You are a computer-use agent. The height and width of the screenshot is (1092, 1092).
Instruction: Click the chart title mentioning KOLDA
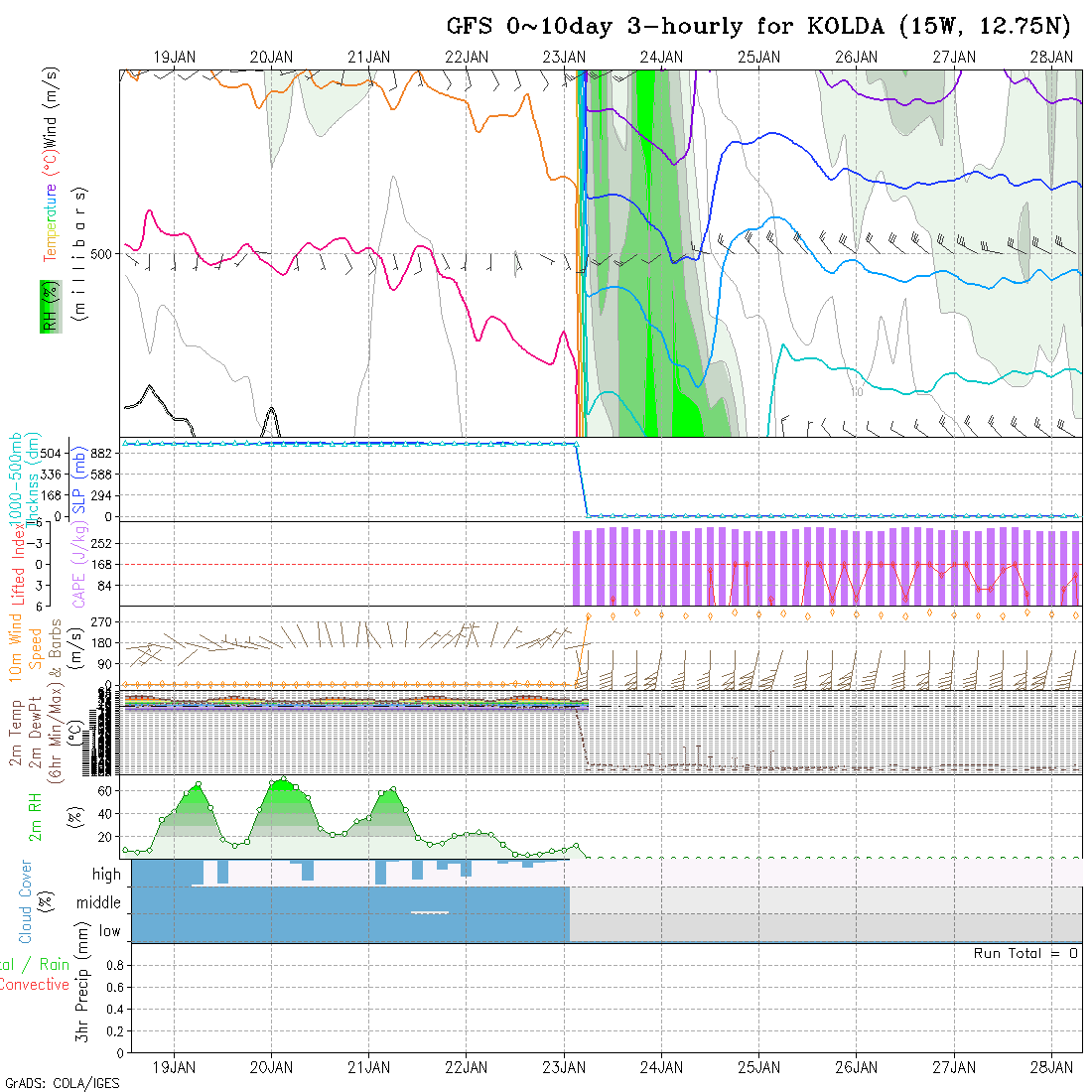pyautogui.click(x=759, y=27)
